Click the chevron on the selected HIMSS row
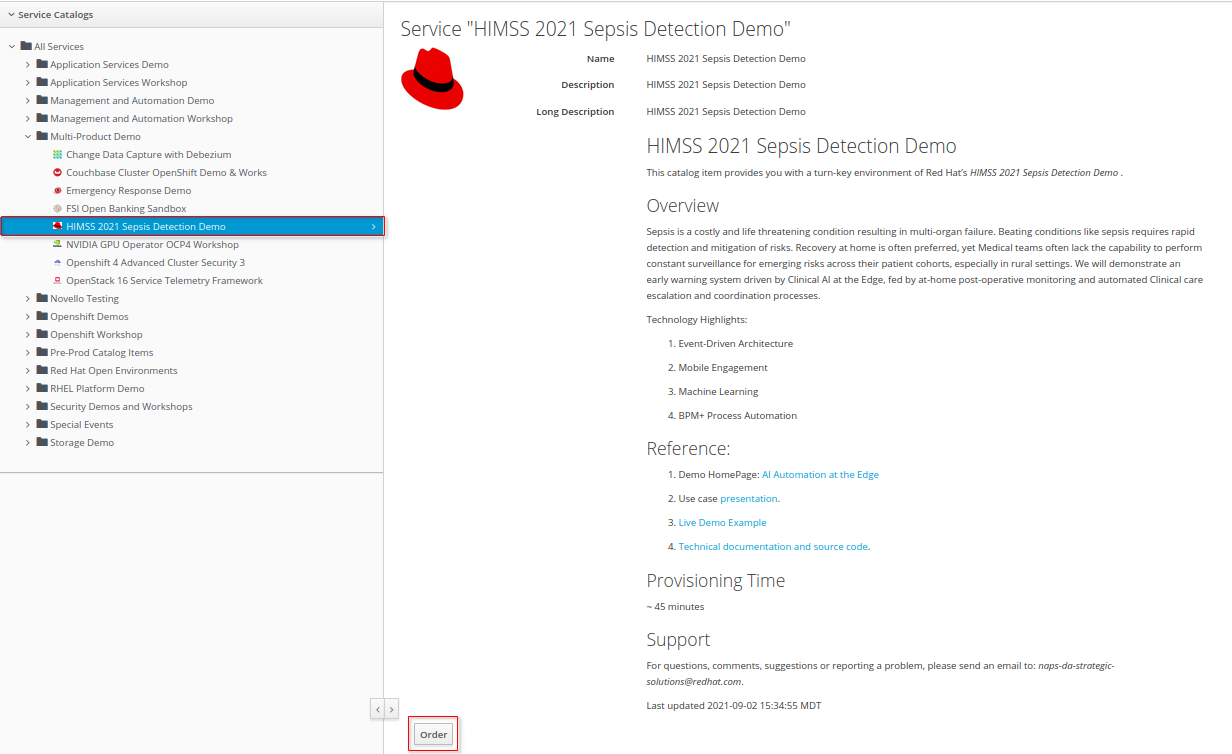Viewport: 1232px width, 754px height. coord(374,227)
